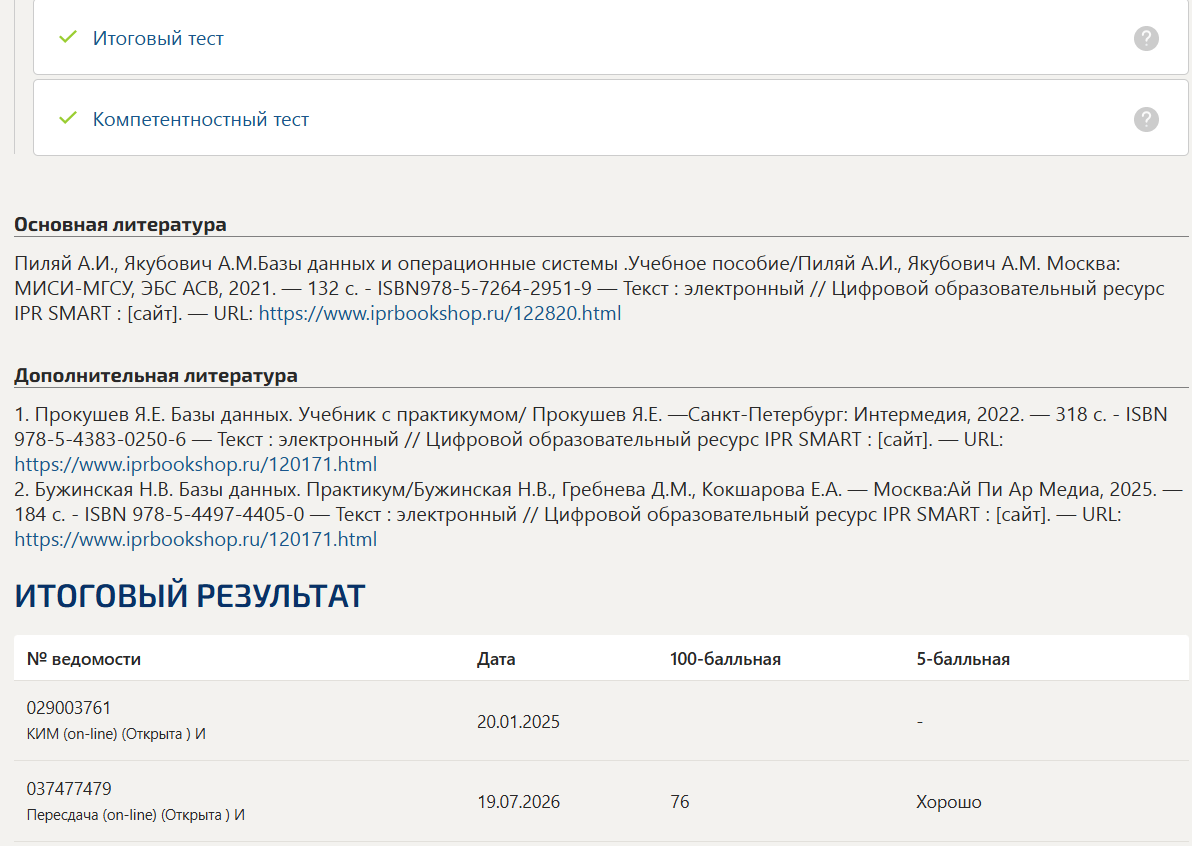The image size is (1192, 846).
Task: Follow Бужинская book URL link
Action: coord(195,539)
